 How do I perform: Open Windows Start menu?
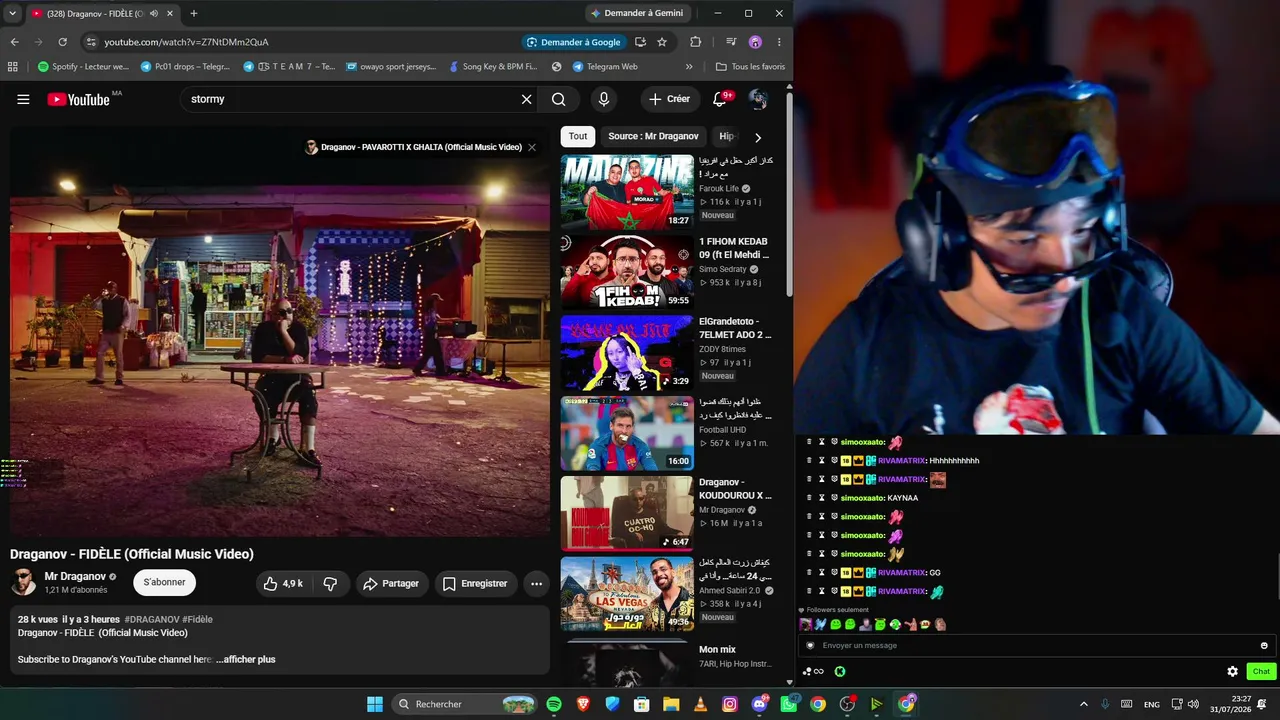375,704
